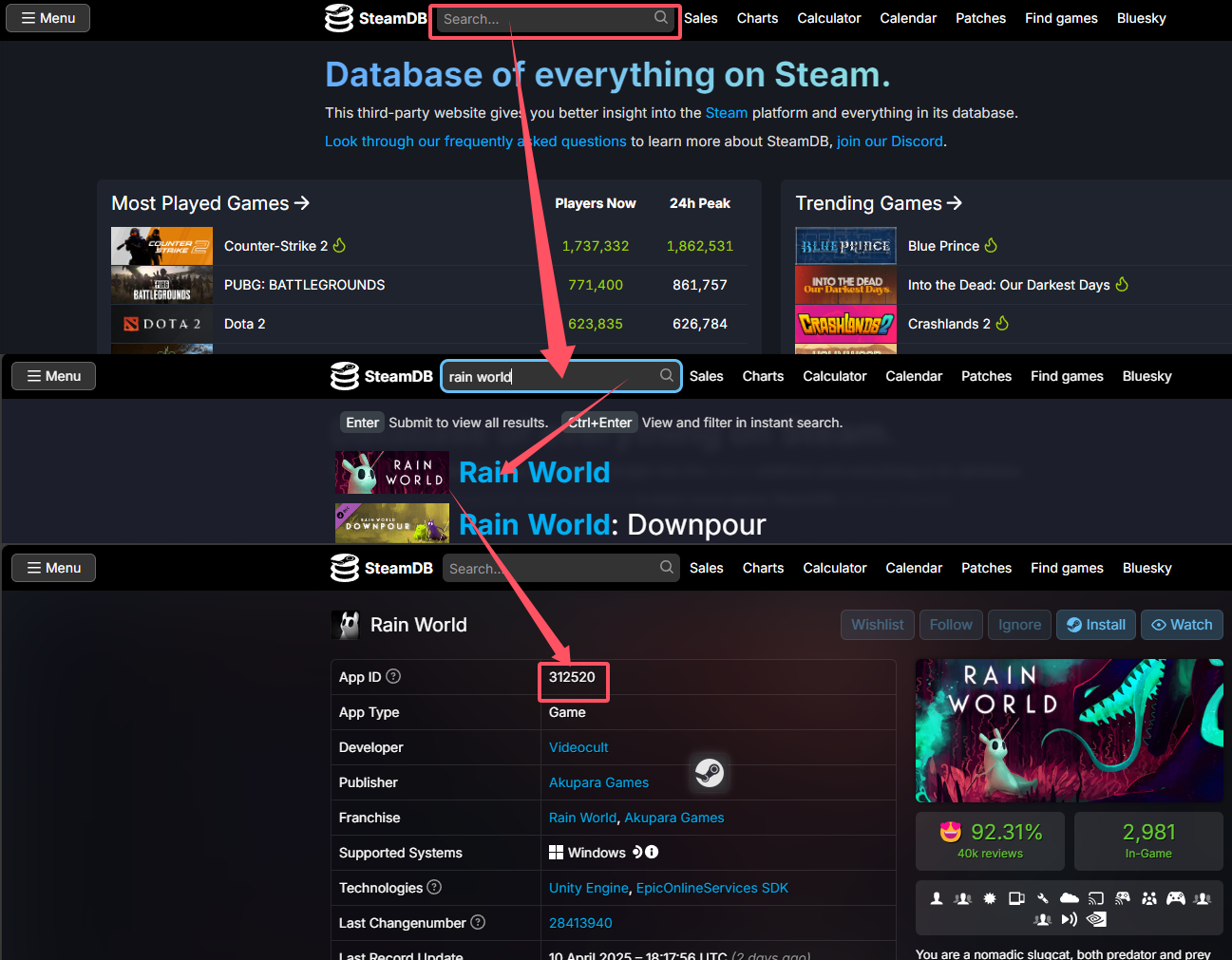The height and width of the screenshot is (960, 1232).
Task: Click the round Steam logo icon near Akupara Games
Action: 709,772
